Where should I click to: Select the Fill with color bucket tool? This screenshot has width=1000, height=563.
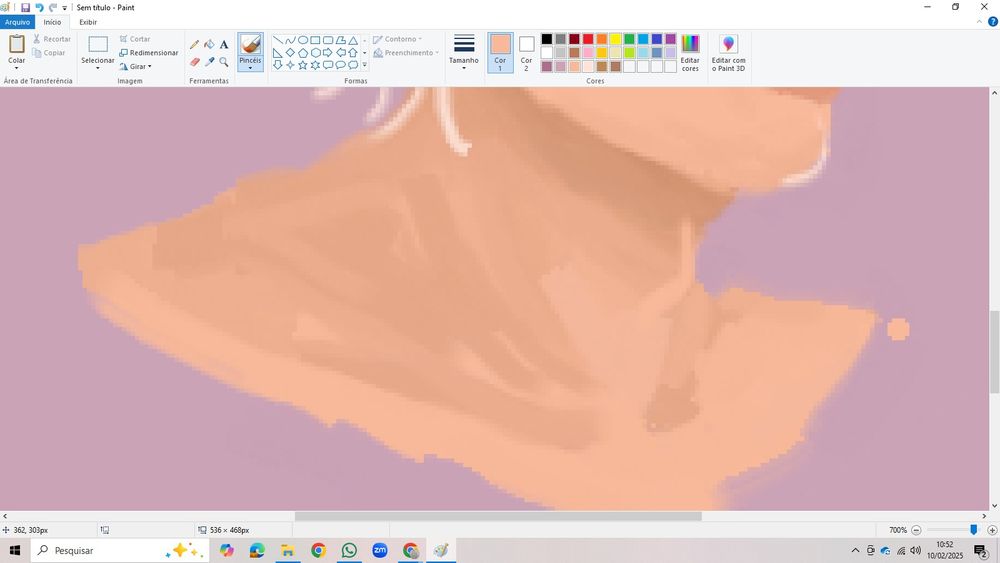[x=209, y=45]
